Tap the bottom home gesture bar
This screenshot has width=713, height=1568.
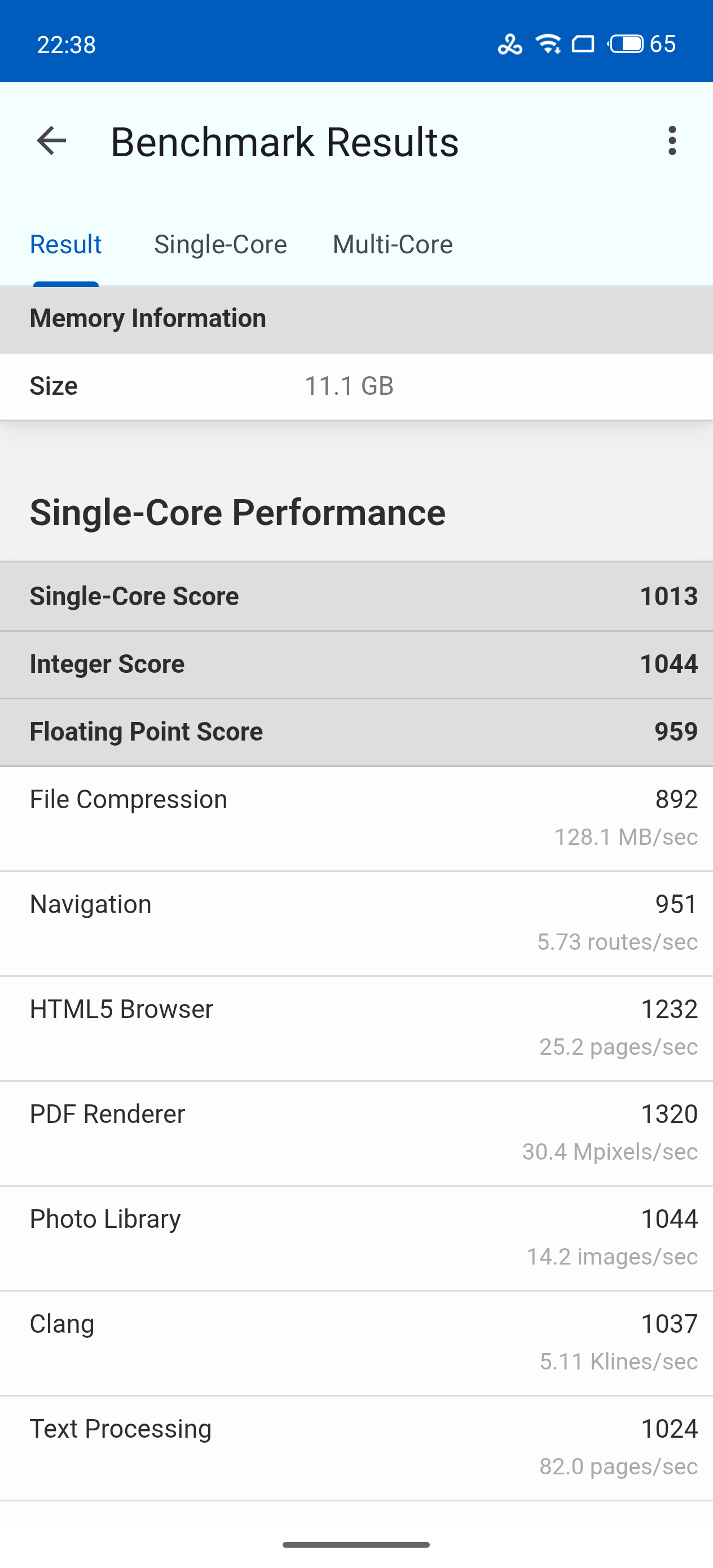(x=356, y=1544)
